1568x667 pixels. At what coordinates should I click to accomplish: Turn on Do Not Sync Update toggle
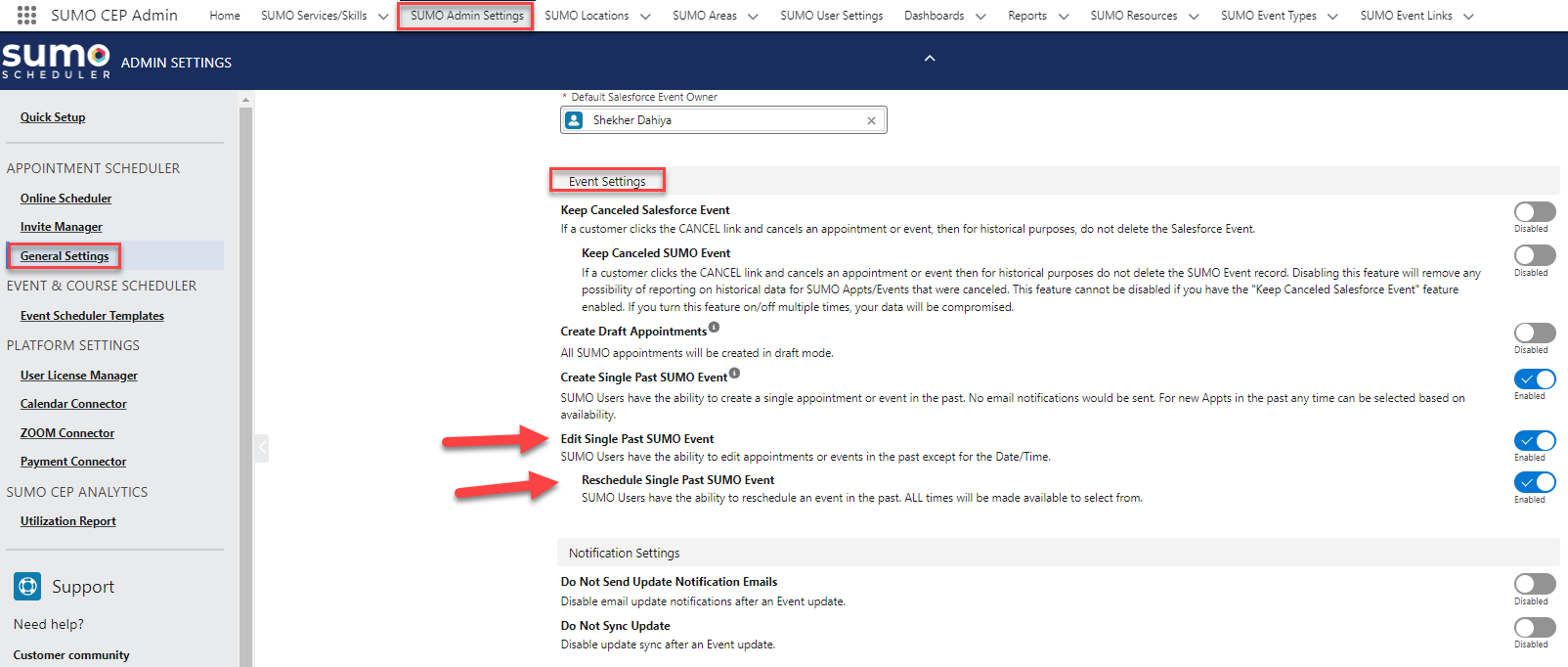(x=1534, y=627)
